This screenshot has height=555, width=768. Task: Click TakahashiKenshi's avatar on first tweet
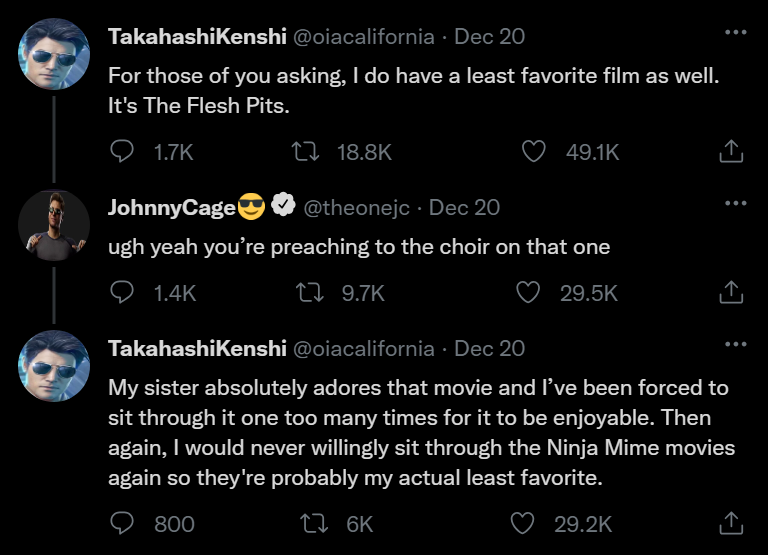tap(54, 54)
